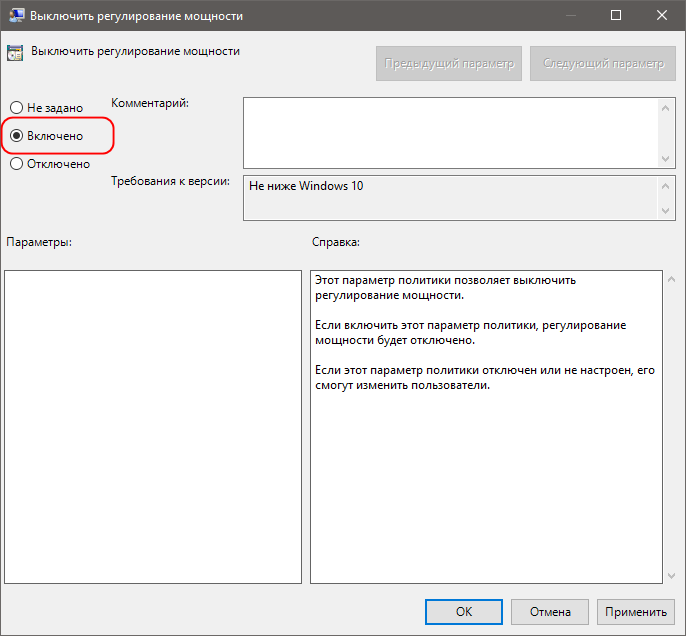Viewport: 686px width, 636px height.
Task: Select the "Включено" radio button
Action: pyautogui.click(x=46, y=136)
